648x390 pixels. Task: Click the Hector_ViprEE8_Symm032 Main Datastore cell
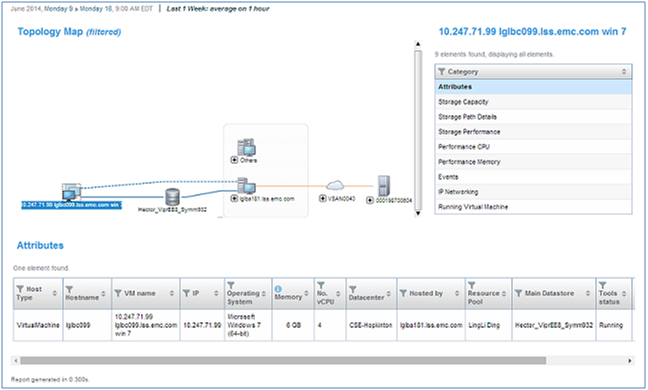pos(554,325)
